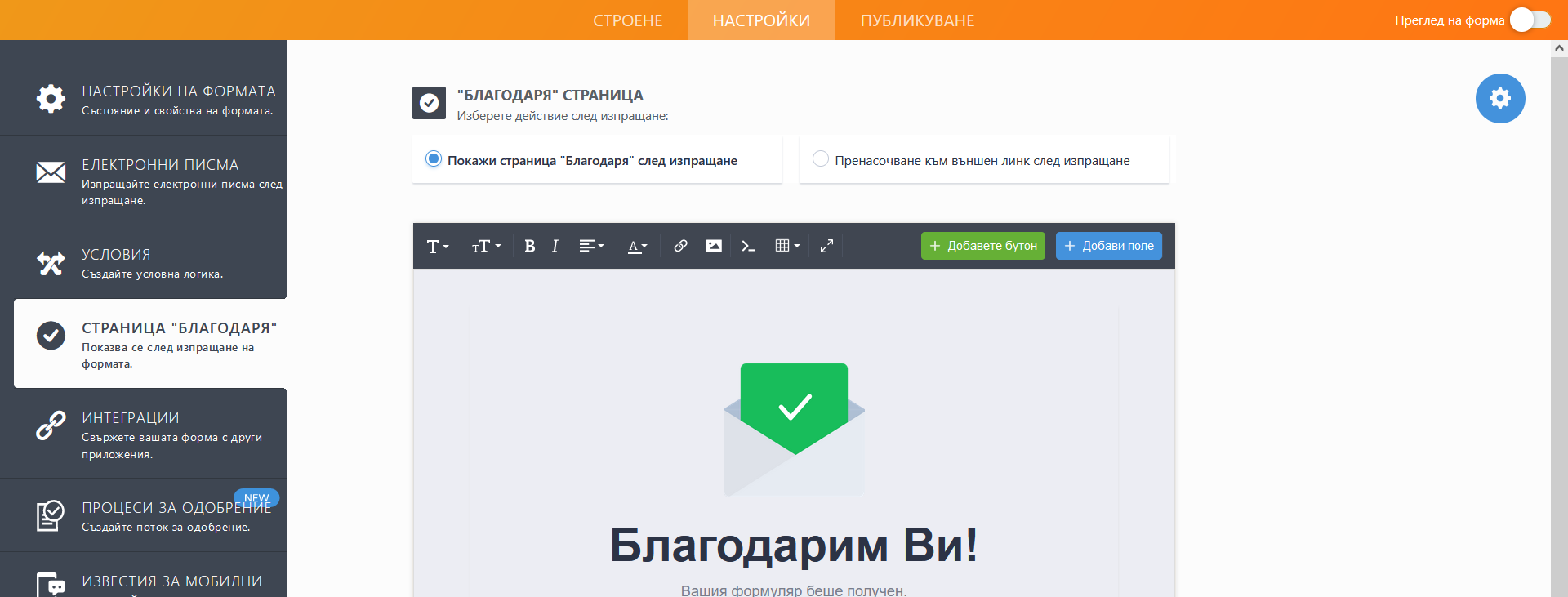Switch to the СТРОЕНЕ tab
Viewport: 1568px width, 597px height.
627,20
